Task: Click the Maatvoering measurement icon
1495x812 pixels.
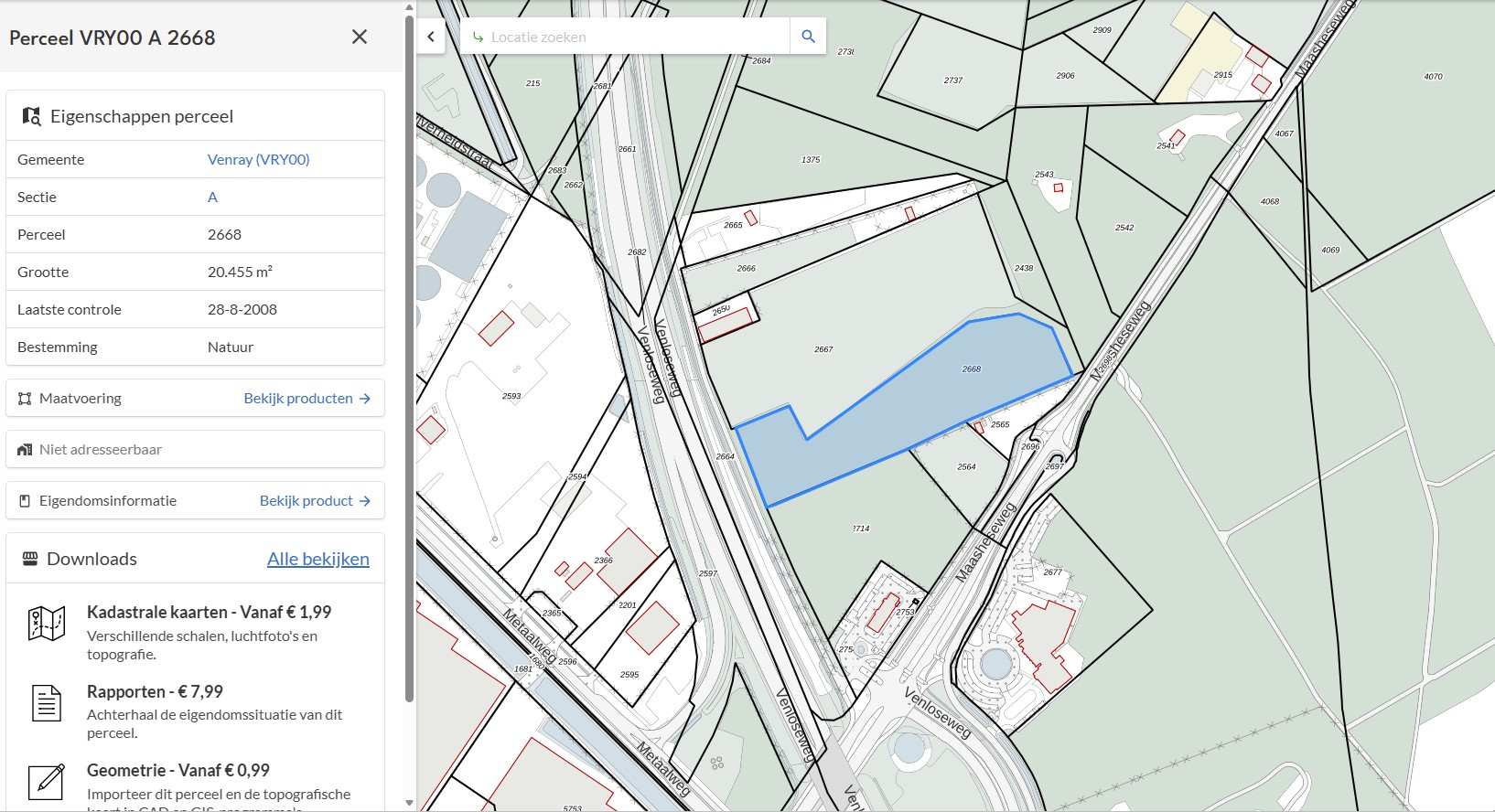Action: tap(25, 399)
